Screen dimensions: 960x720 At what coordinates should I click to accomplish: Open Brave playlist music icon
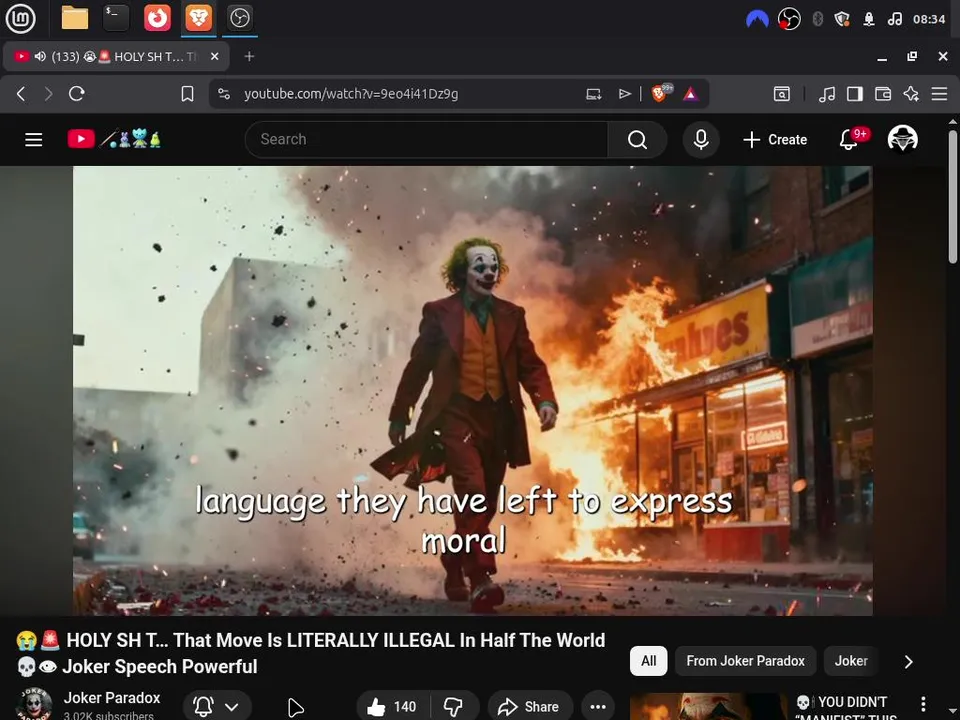click(x=827, y=94)
